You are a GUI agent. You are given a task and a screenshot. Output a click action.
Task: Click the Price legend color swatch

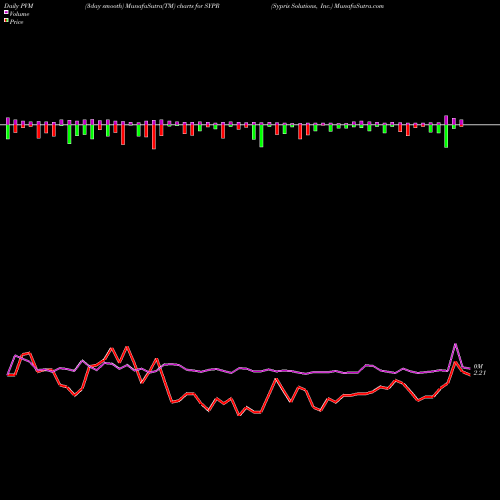tap(6, 21)
